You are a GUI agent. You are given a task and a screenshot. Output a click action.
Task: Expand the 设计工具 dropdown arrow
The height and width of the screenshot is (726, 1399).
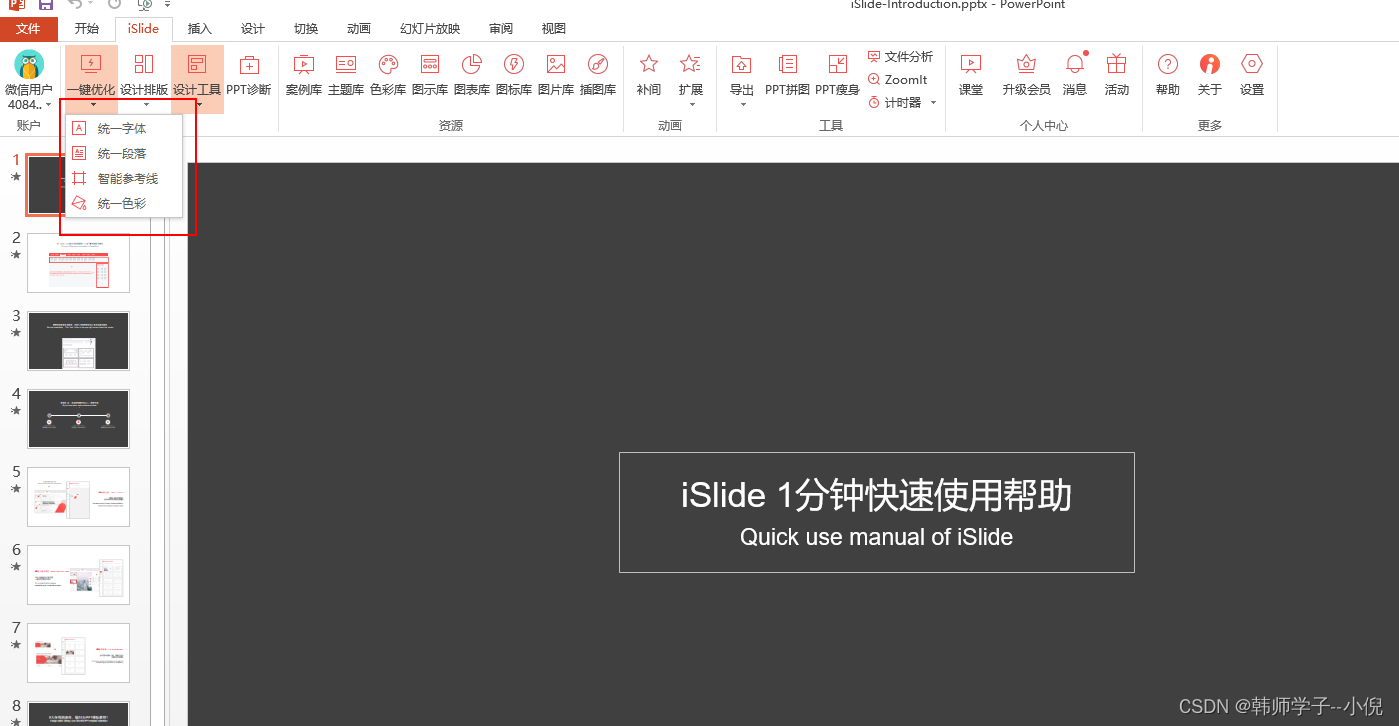point(198,105)
